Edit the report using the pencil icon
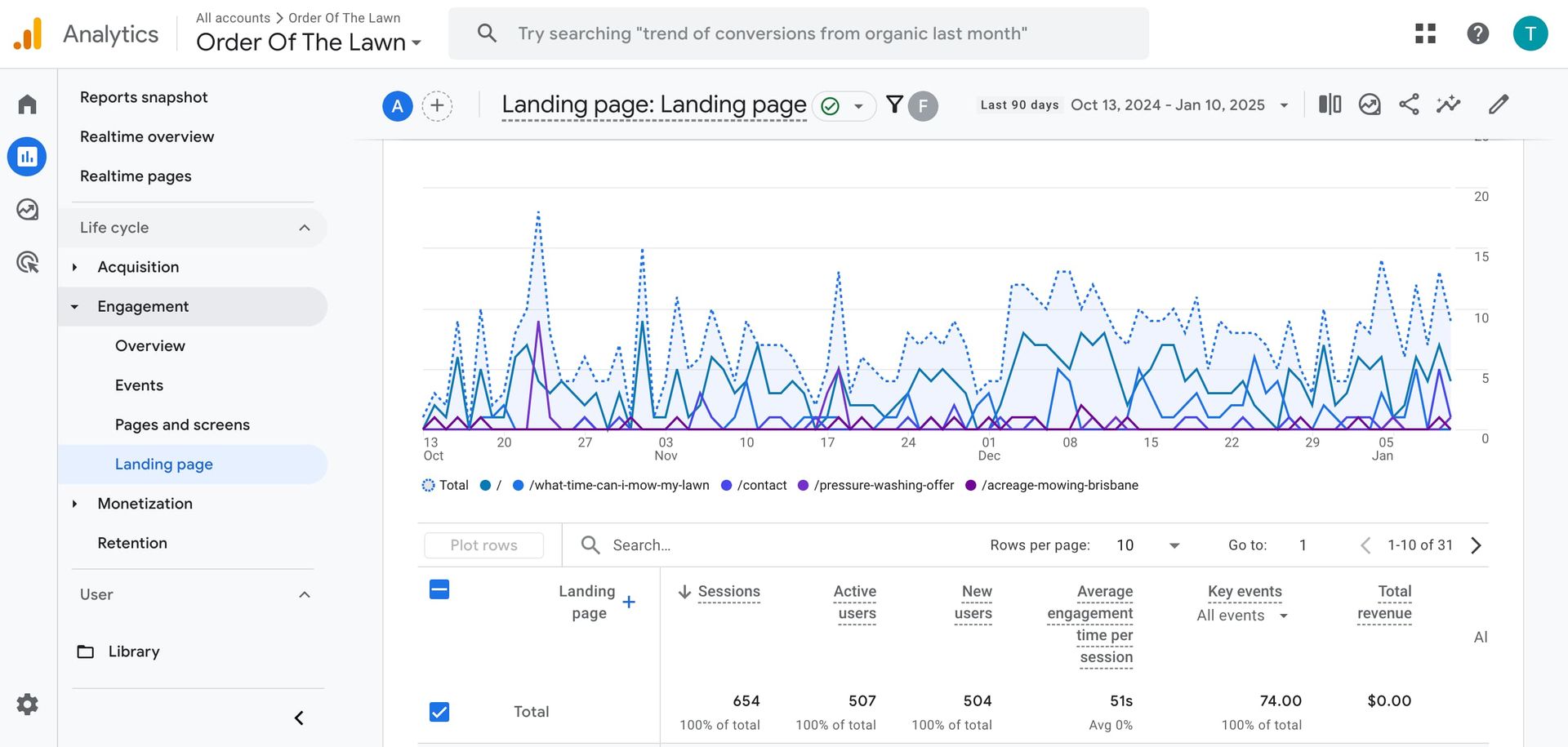The image size is (1568, 747). click(x=1499, y=104)
